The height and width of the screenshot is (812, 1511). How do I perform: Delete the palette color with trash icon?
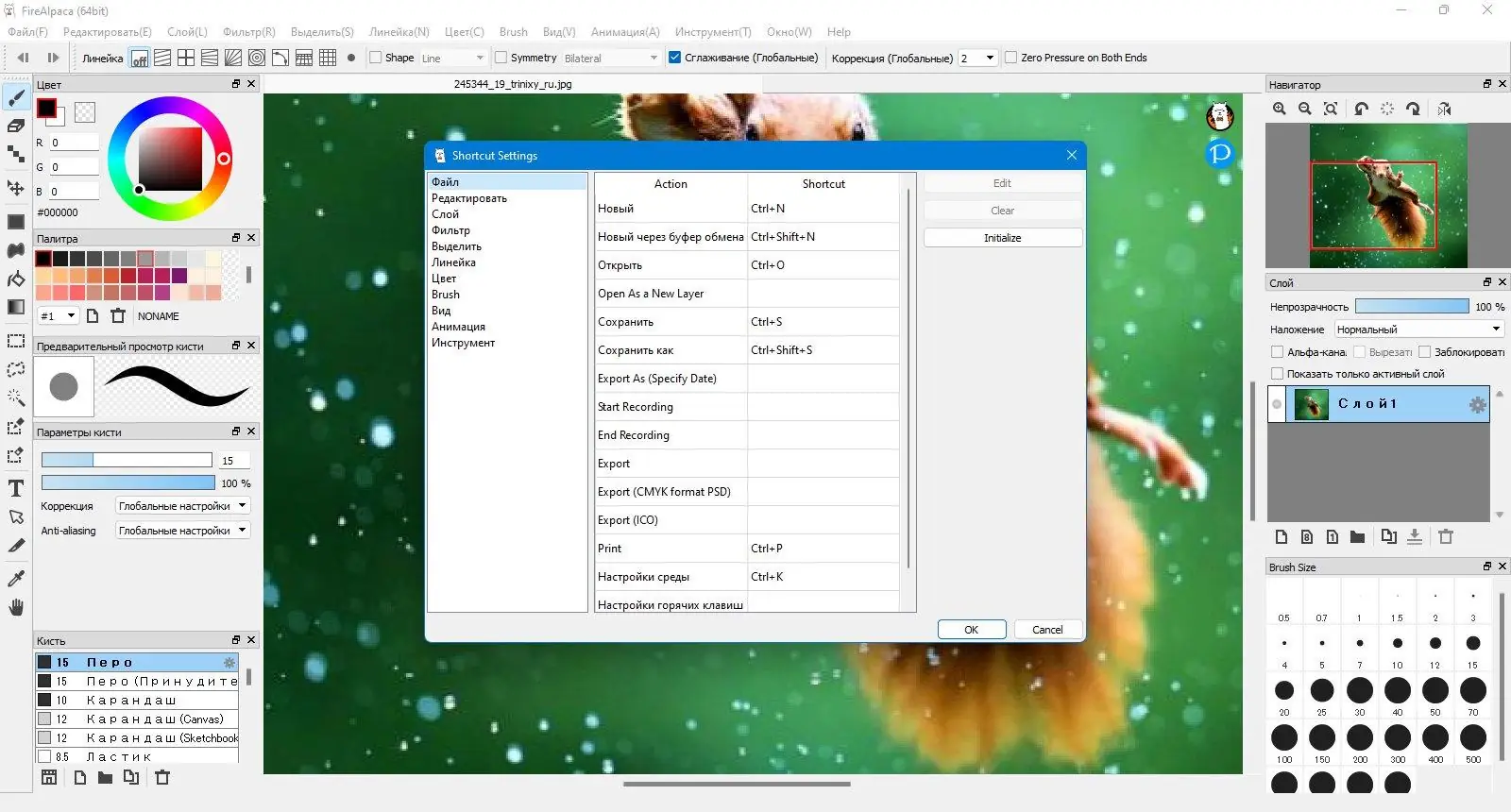click(x=118, y=316)
